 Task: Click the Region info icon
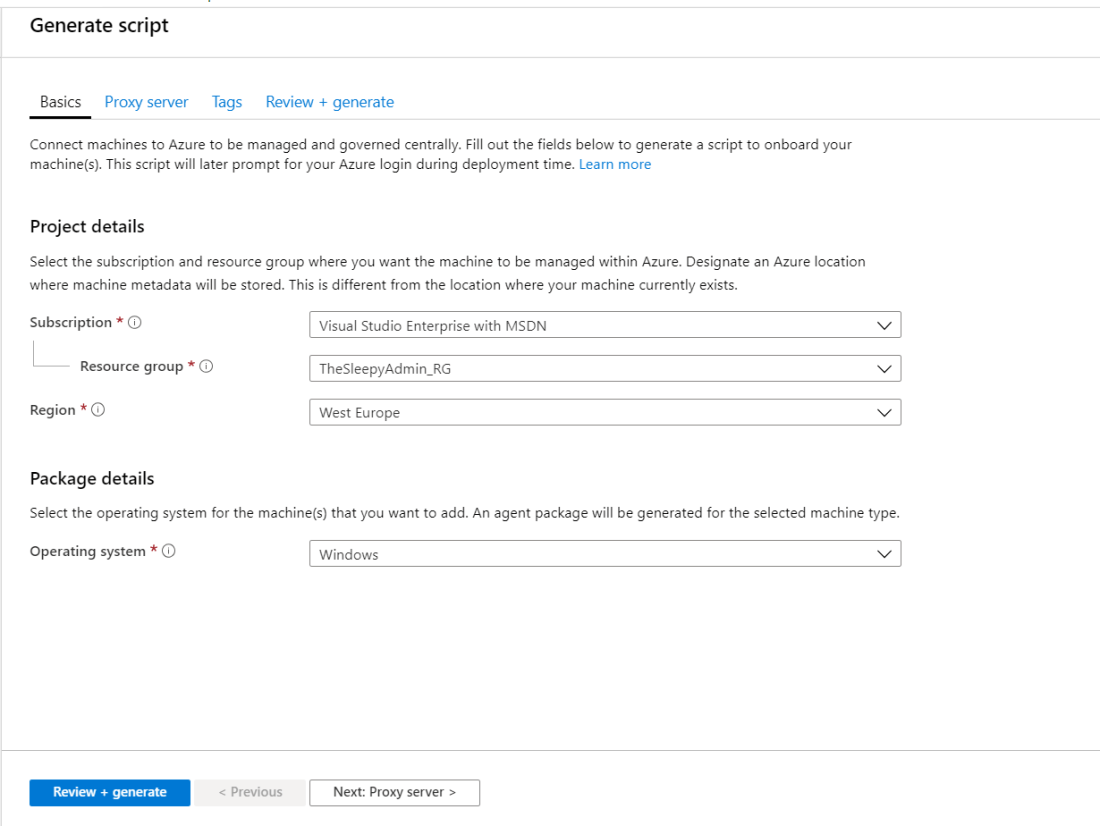point(99,411)
